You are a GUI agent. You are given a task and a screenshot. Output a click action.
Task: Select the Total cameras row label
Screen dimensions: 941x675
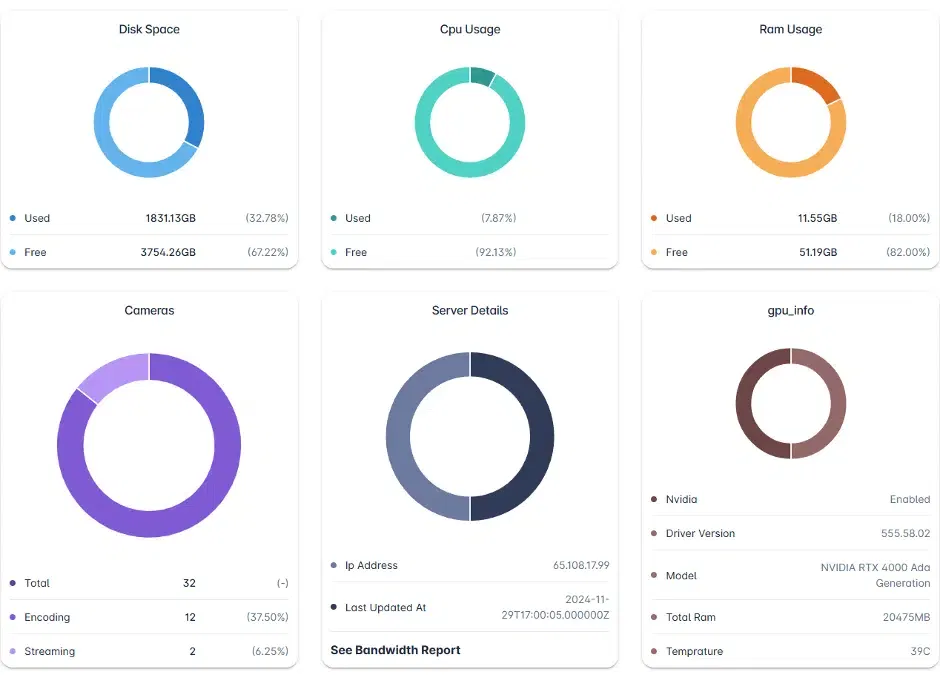tap(37, 583)
